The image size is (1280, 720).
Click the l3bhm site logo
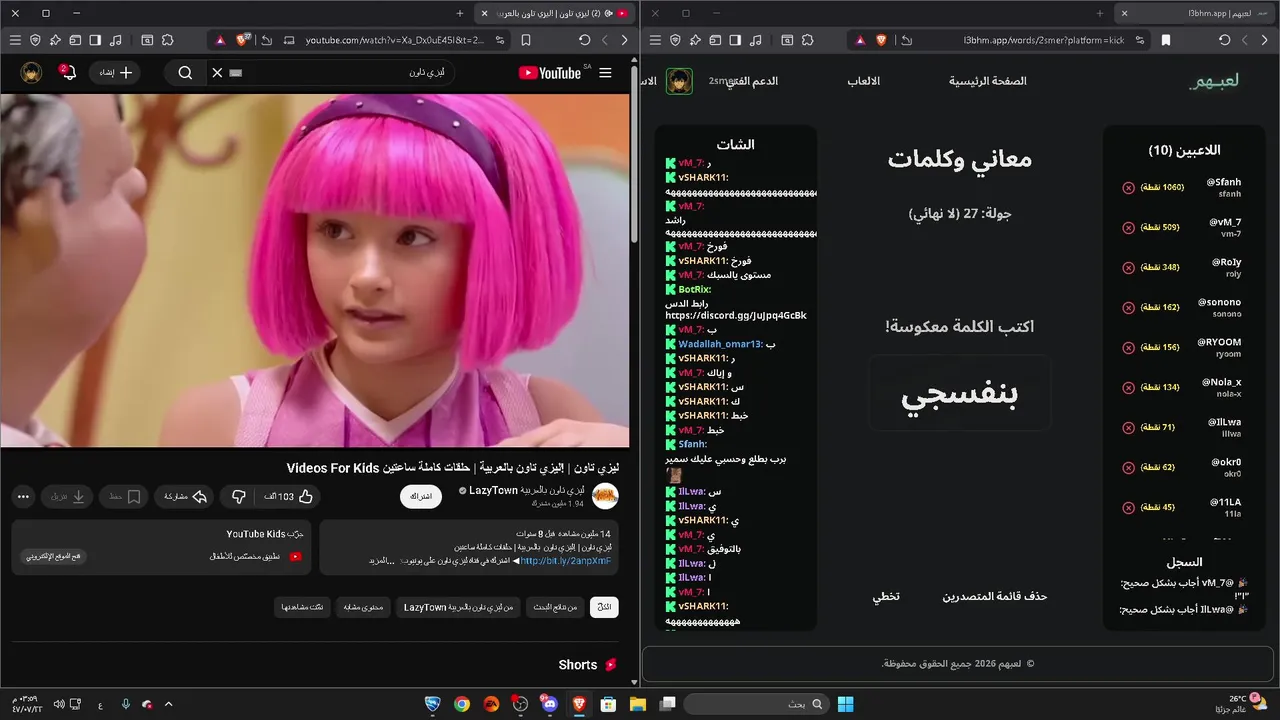(x=1214, y=81)
